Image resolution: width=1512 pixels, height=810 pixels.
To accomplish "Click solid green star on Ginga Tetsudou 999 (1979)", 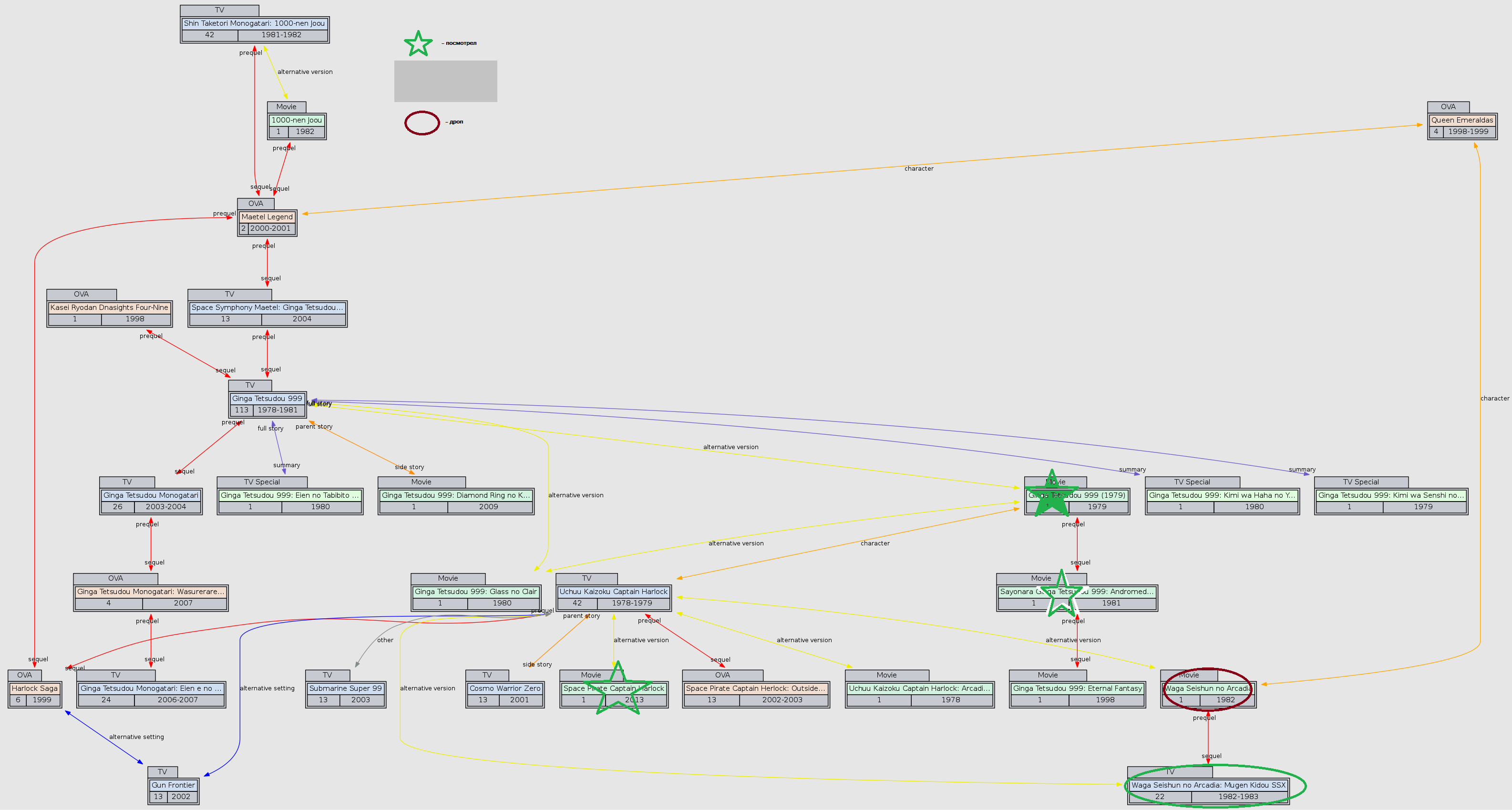I will tap(1051, 496).
